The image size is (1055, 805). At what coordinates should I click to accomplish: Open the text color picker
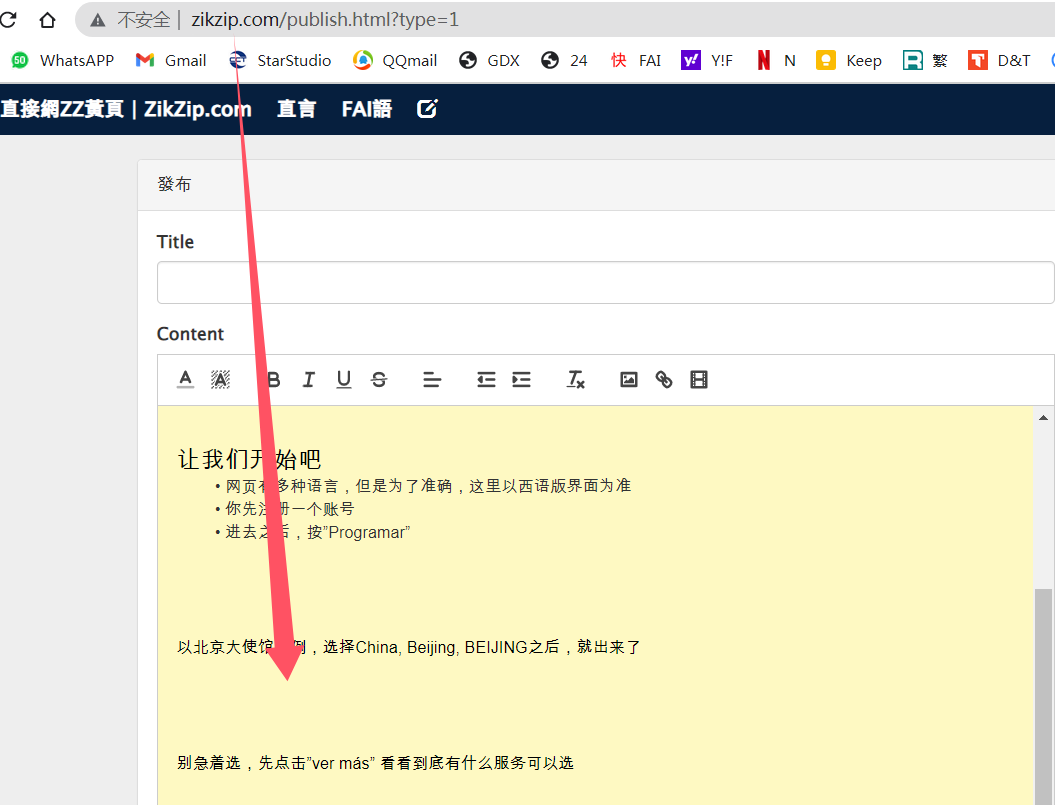[x=185, y=380]
